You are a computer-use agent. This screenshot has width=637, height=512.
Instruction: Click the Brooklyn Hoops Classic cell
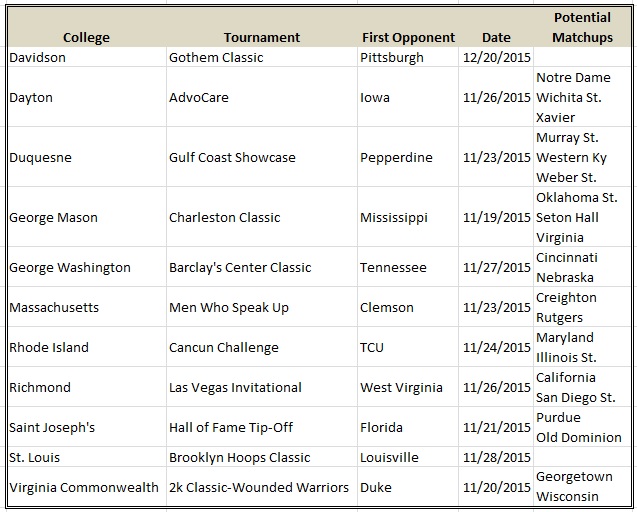coord(240,457)
